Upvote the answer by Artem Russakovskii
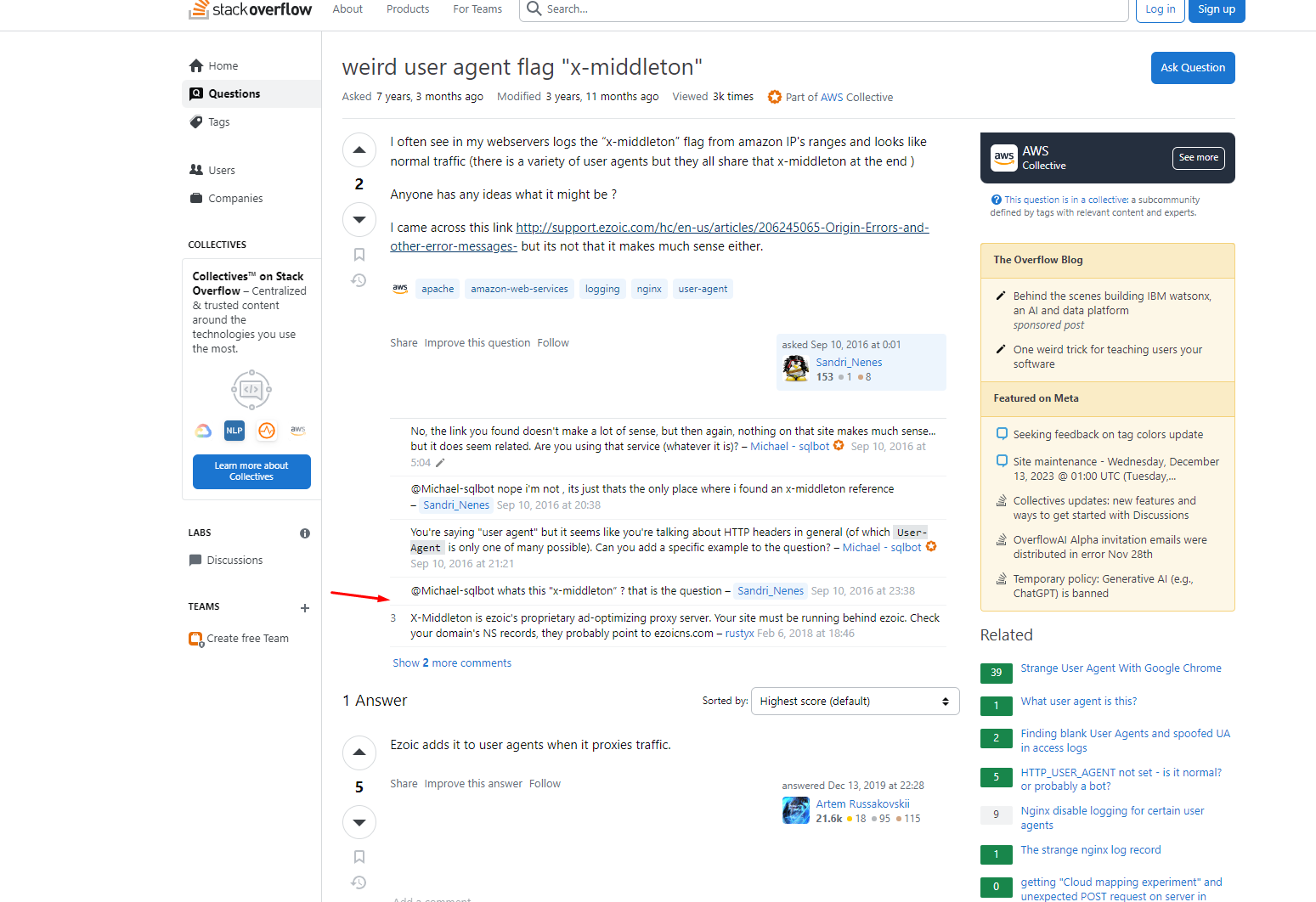Viewport: 1316px width, 902px height. click(x=359, y=753)
